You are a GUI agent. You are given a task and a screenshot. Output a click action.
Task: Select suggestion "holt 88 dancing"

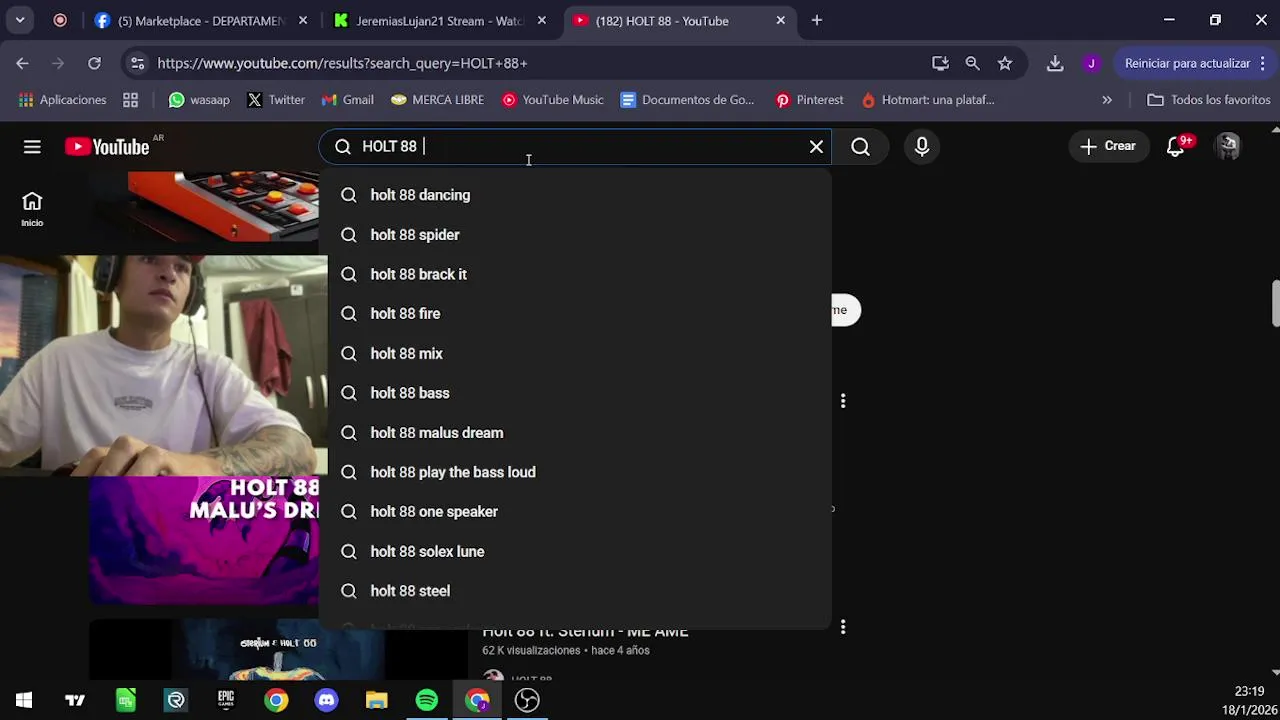tap(575, 195)
